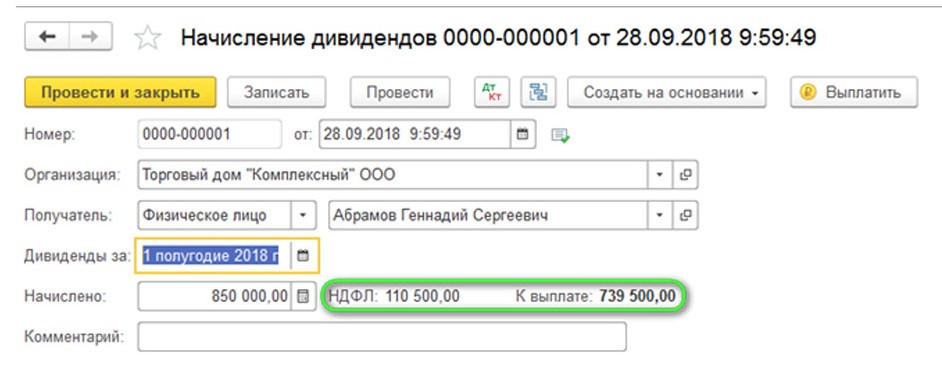
Task: Open period picker for Дивиденды за
Action: [x=303, y=256]
